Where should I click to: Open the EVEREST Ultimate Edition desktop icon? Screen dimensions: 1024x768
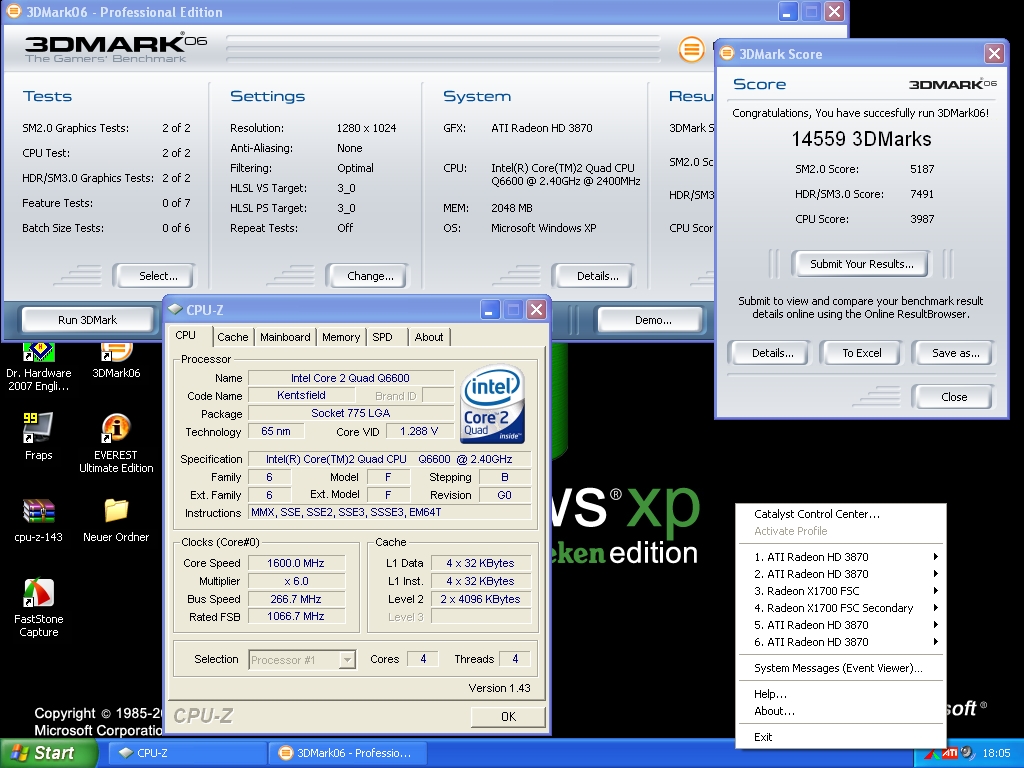pyautogui.click(x=116, y=427)
